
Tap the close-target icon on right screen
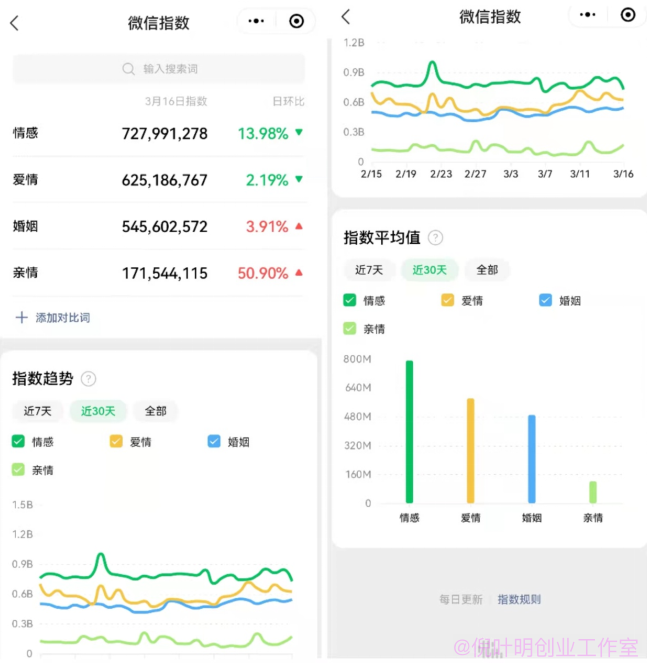[x=628, y=15]
